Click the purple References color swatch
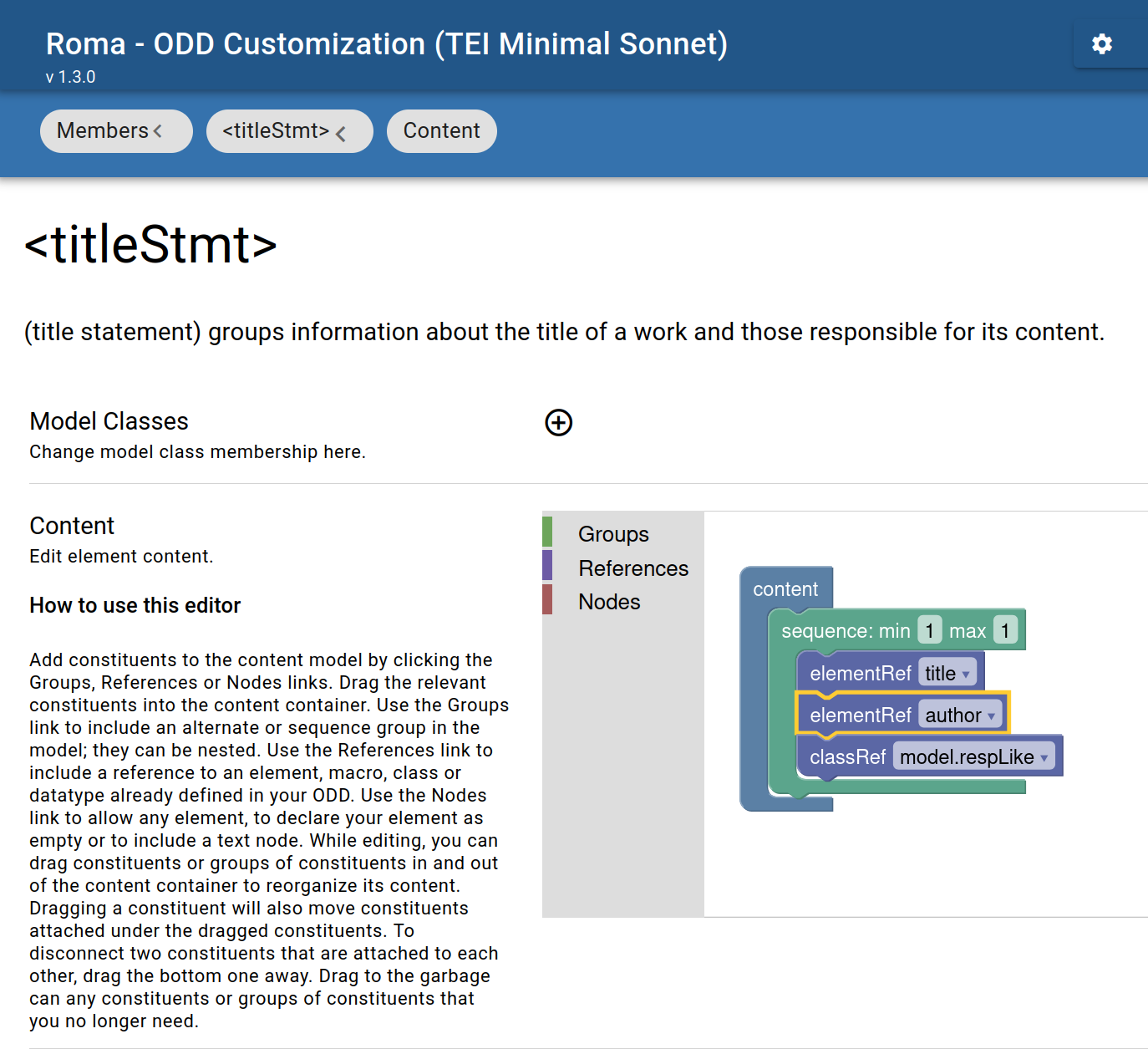This screenshot has height=1049, width=1148. click(x=547, y=565)
